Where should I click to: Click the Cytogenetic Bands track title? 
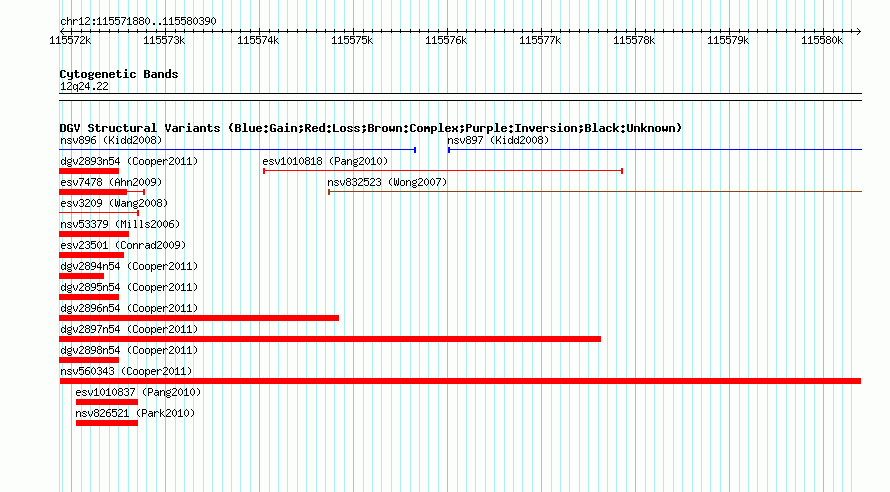[119, 74]
